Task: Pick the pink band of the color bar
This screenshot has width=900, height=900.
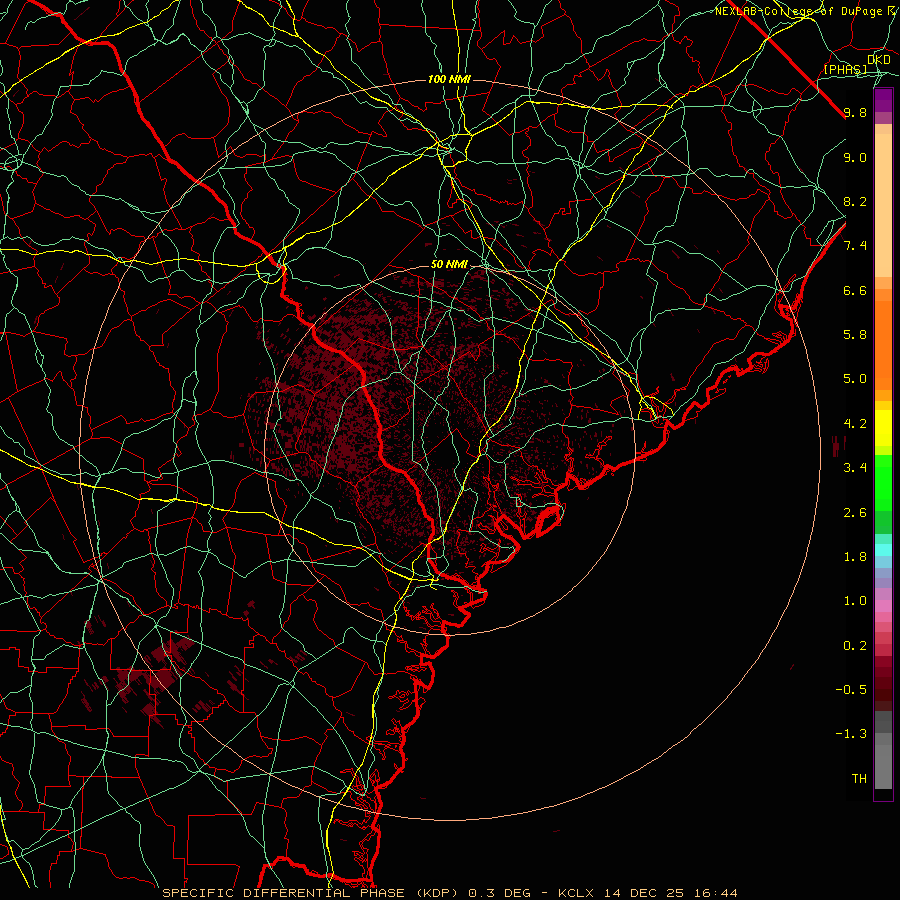Action: pyautogui.click(x=883, y=606)
